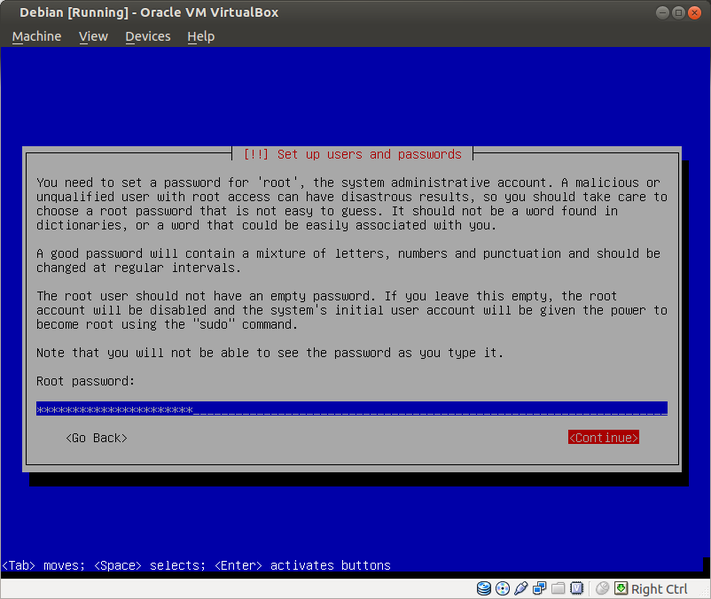Minimize the Debian VM window

pyautogui.click(x=663, y=12)
